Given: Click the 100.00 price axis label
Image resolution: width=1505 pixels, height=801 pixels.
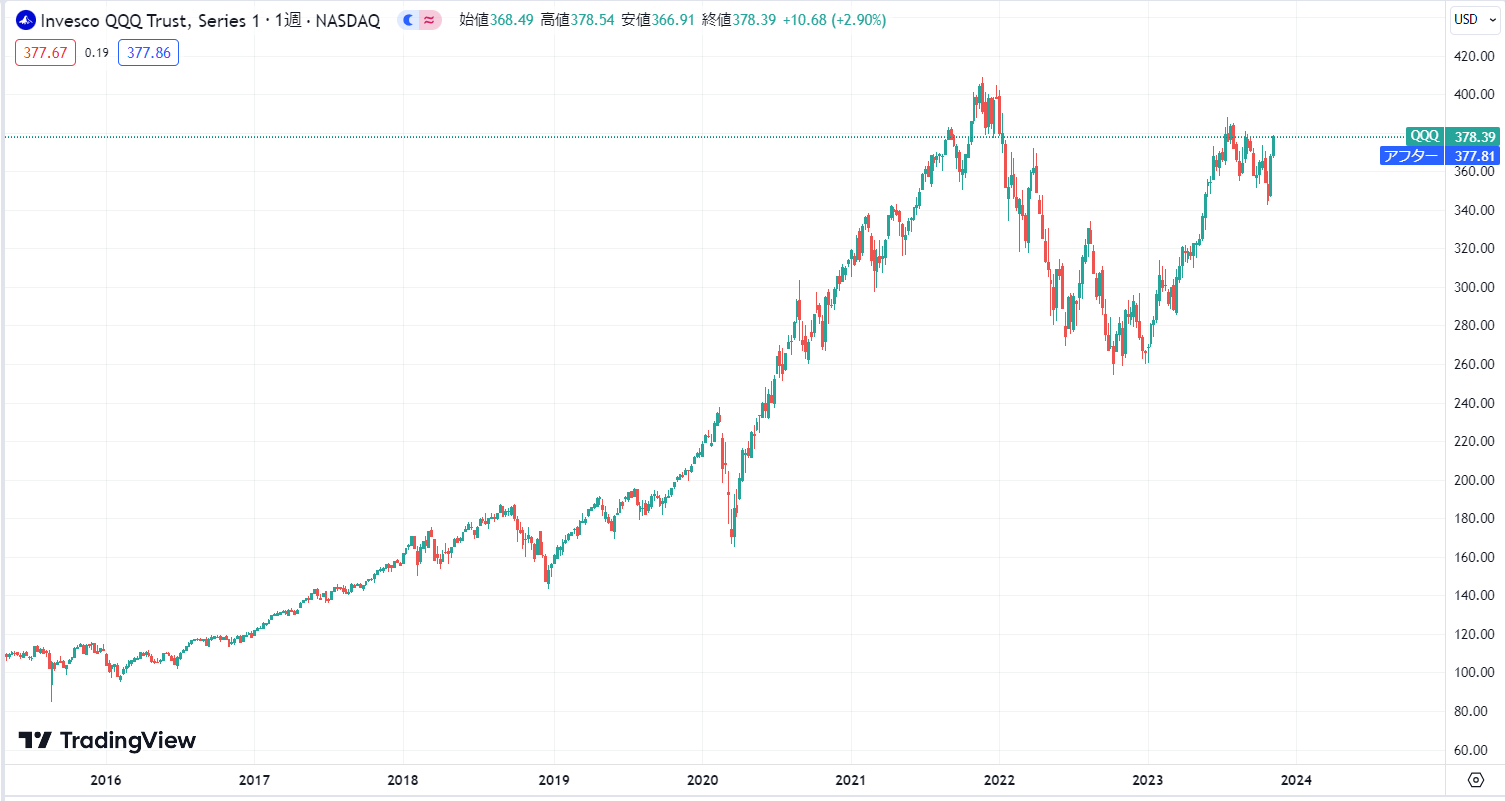Looking at the screenshot, I should 1475,672.
